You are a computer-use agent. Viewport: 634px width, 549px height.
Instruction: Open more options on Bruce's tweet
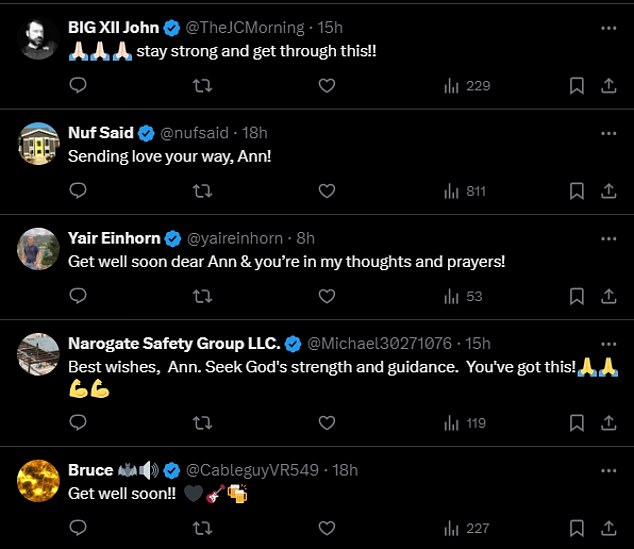click(608, 471)
